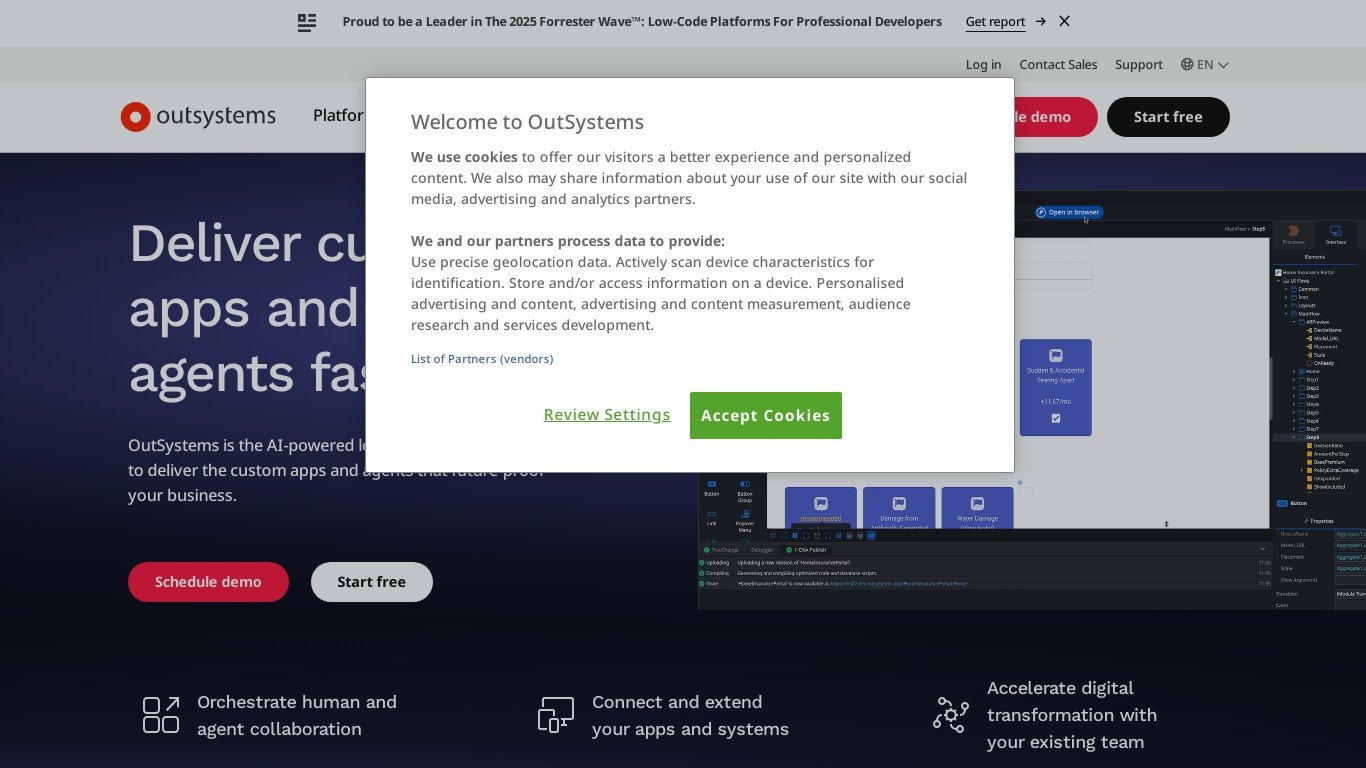Dismiss the Forrester Wave announcement banner

point(1064,21)
